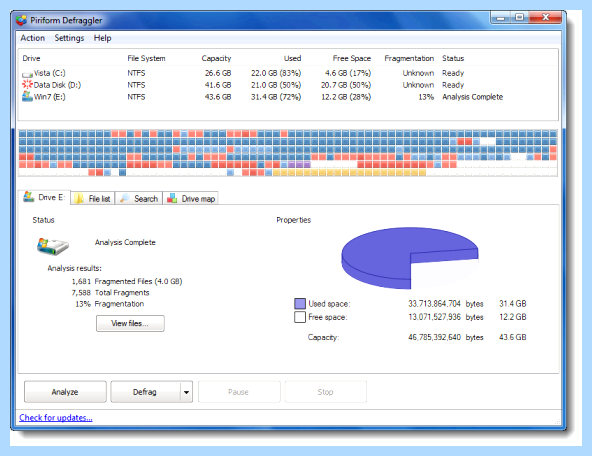Screen dimensions: 592x456
Task: Follow the Check for updates link
Action: [x=56, y=417]
